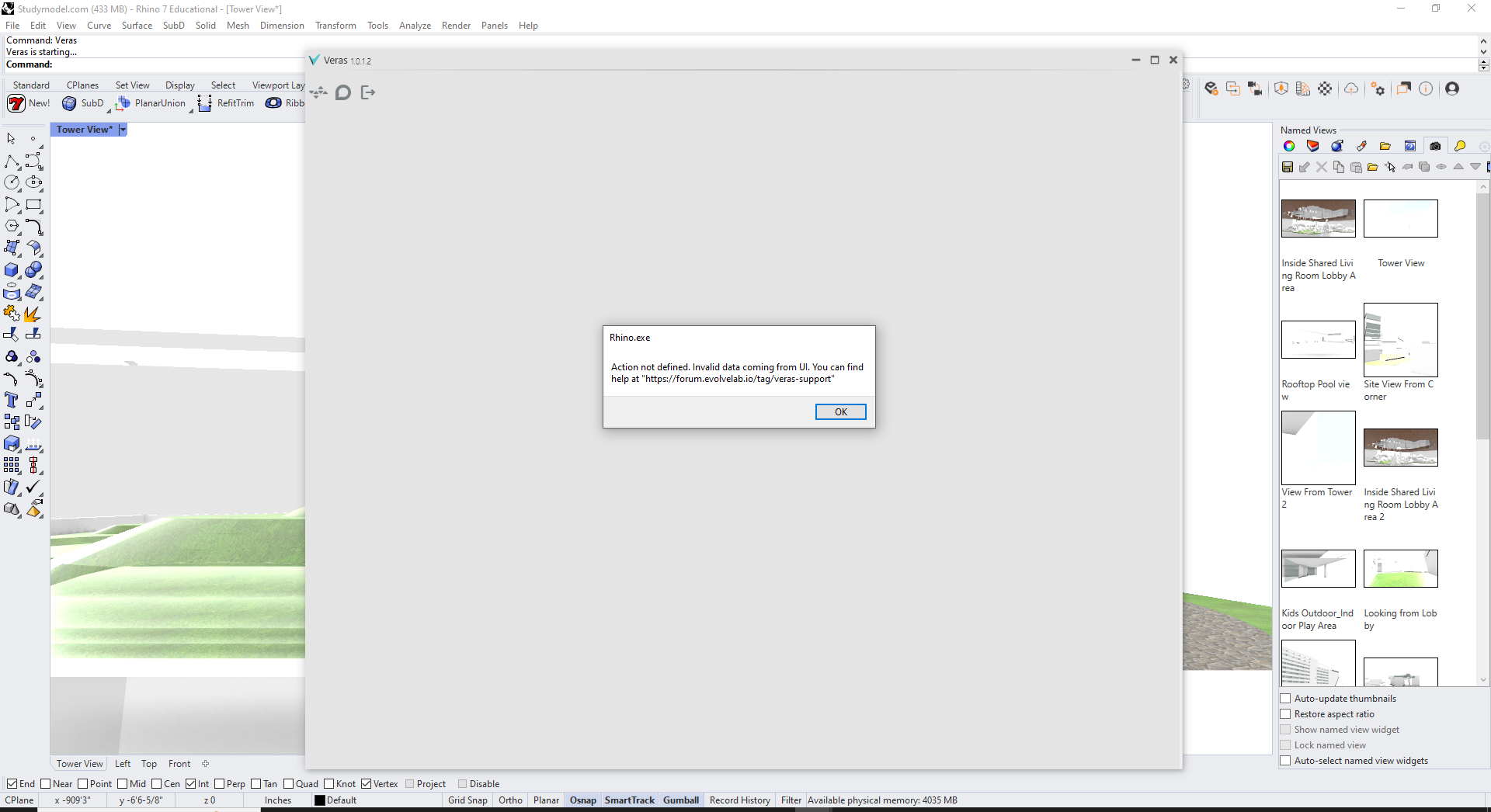1491x812 pixels.
Task: Click the Save named view floppy icon
Action: (1288, 167)
